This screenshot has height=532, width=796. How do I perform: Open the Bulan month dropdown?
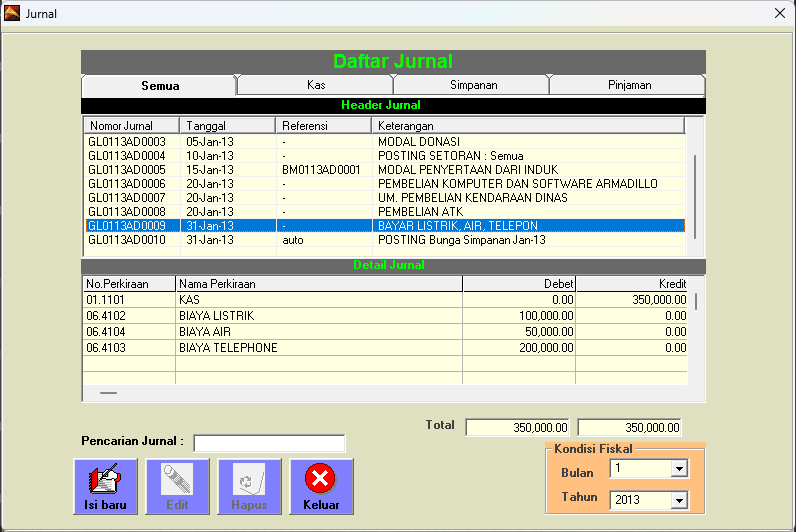tap(679, 469)
